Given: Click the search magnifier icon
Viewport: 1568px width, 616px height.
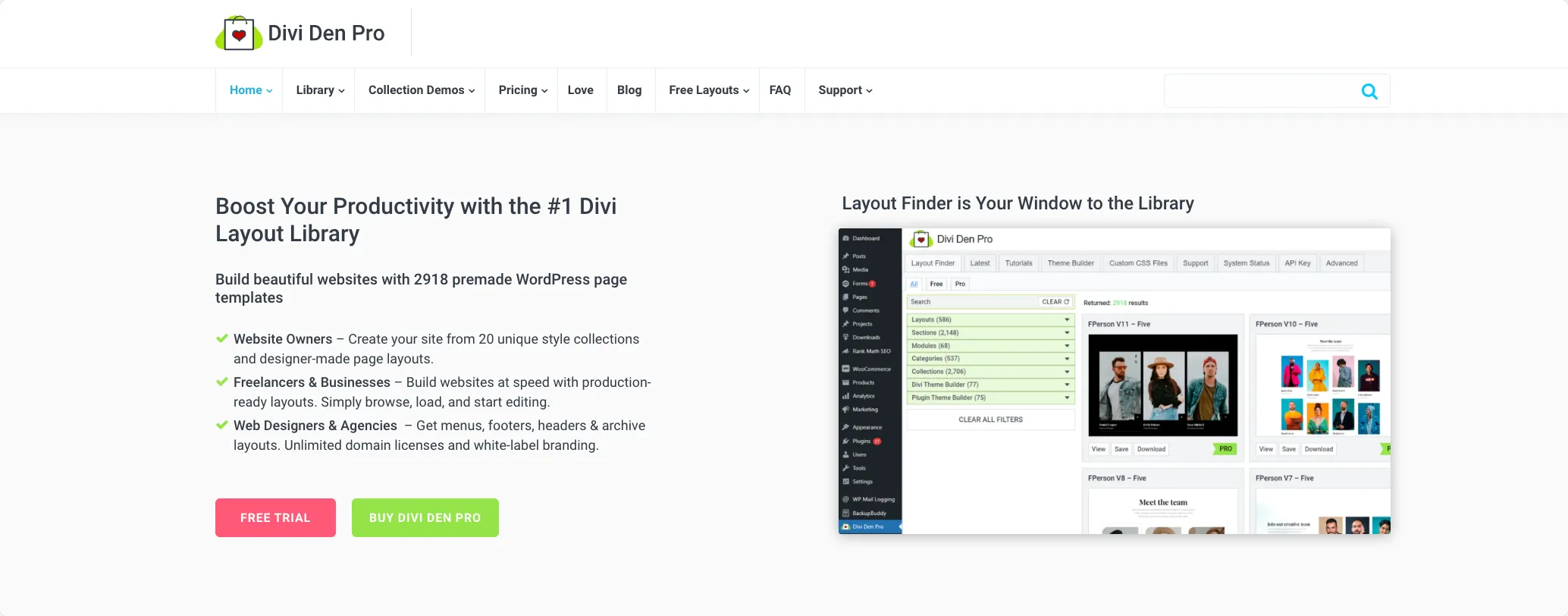Looking at the screenshot, I should [1369, 91].
